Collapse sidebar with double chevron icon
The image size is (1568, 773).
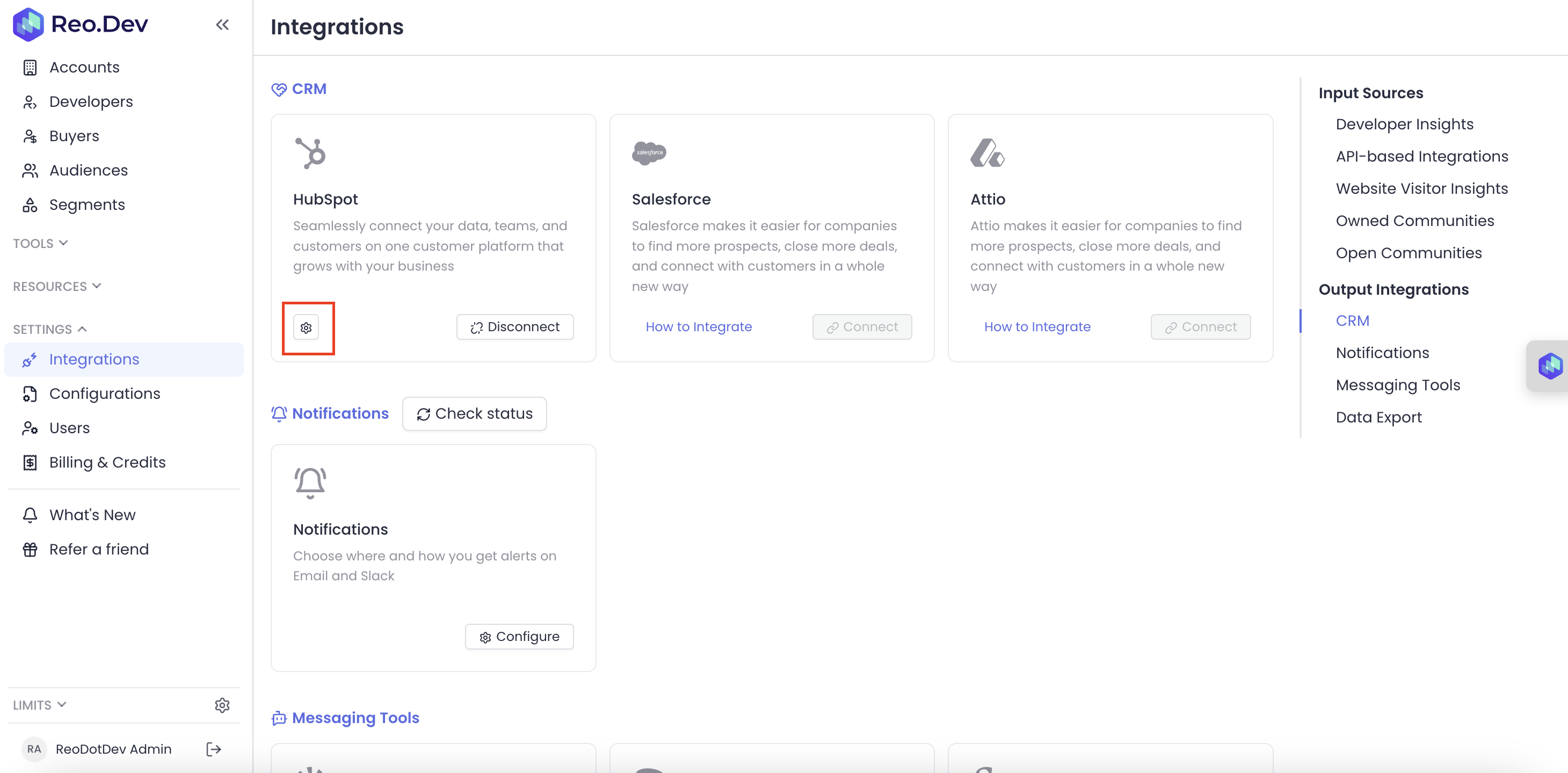click(222, 25)
